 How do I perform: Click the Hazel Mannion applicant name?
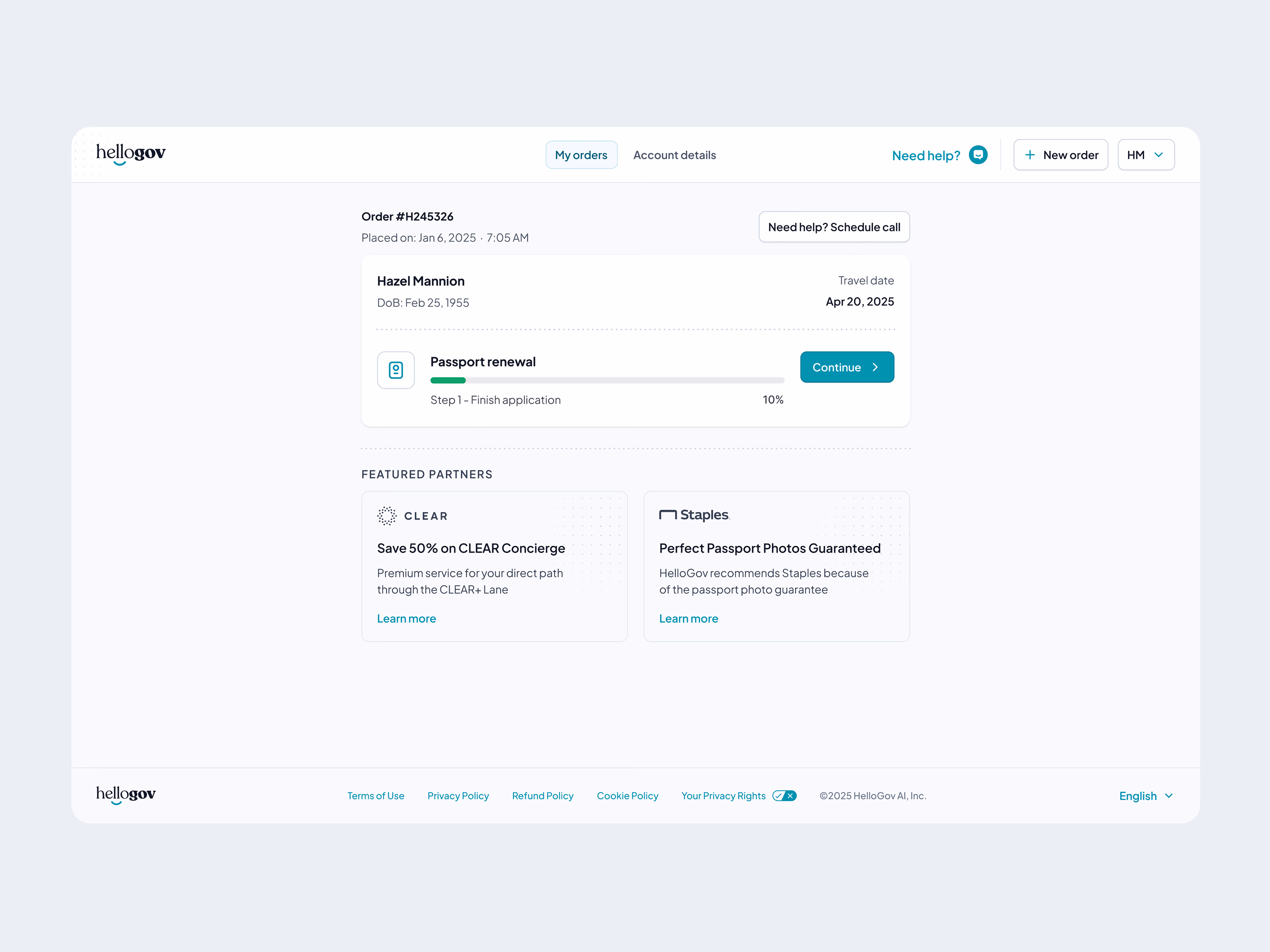pos(421,281)
